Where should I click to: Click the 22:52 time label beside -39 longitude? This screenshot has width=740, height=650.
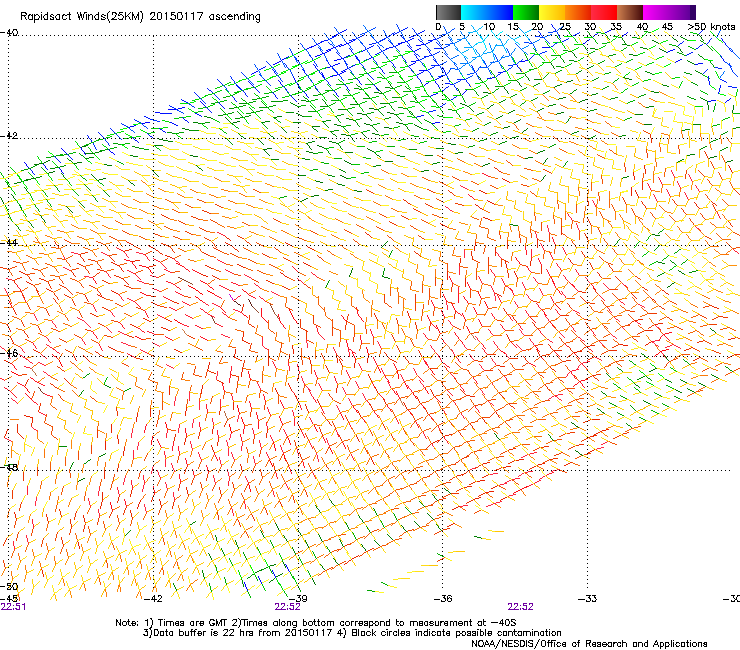click(287, 607)
